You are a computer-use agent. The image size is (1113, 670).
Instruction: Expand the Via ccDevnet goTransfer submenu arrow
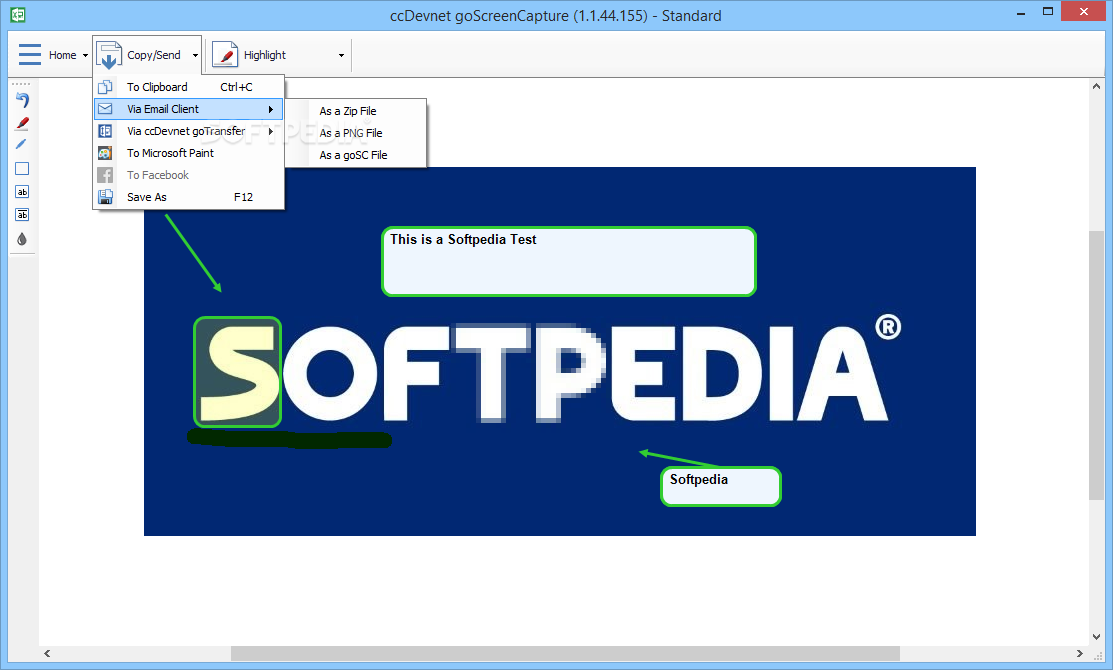click(271, 131)
